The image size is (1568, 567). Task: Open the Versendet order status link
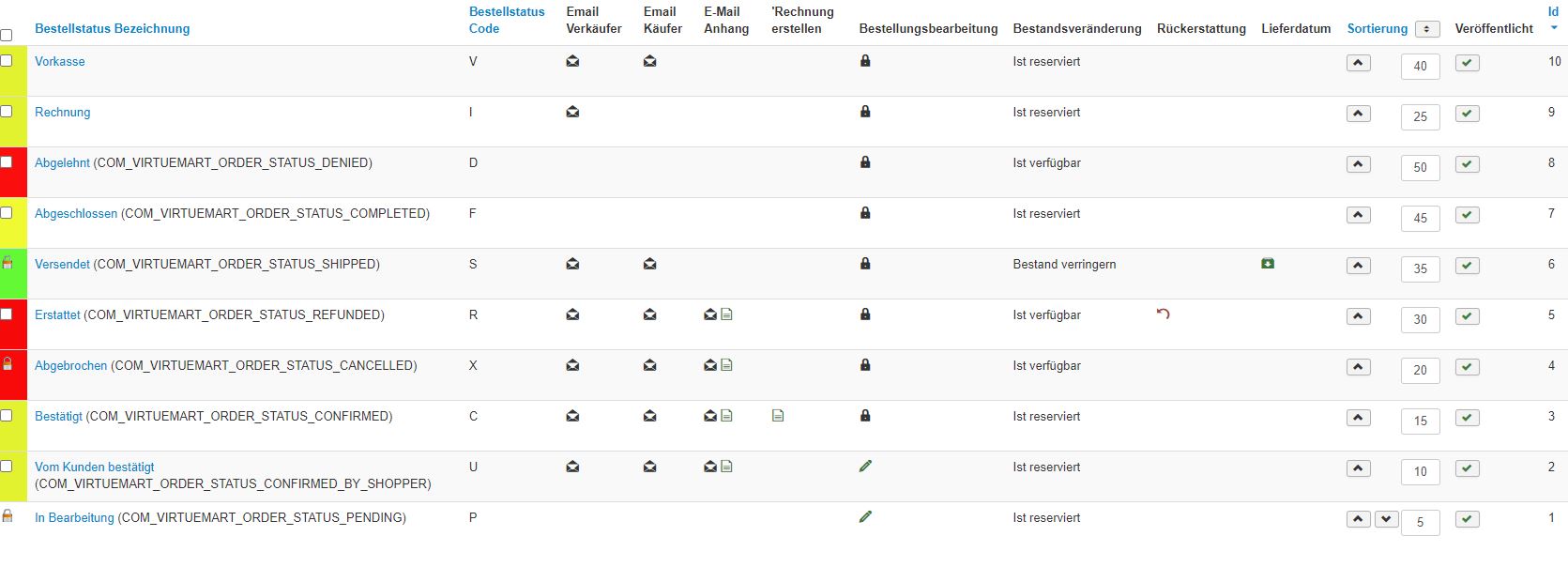(62, 265)
